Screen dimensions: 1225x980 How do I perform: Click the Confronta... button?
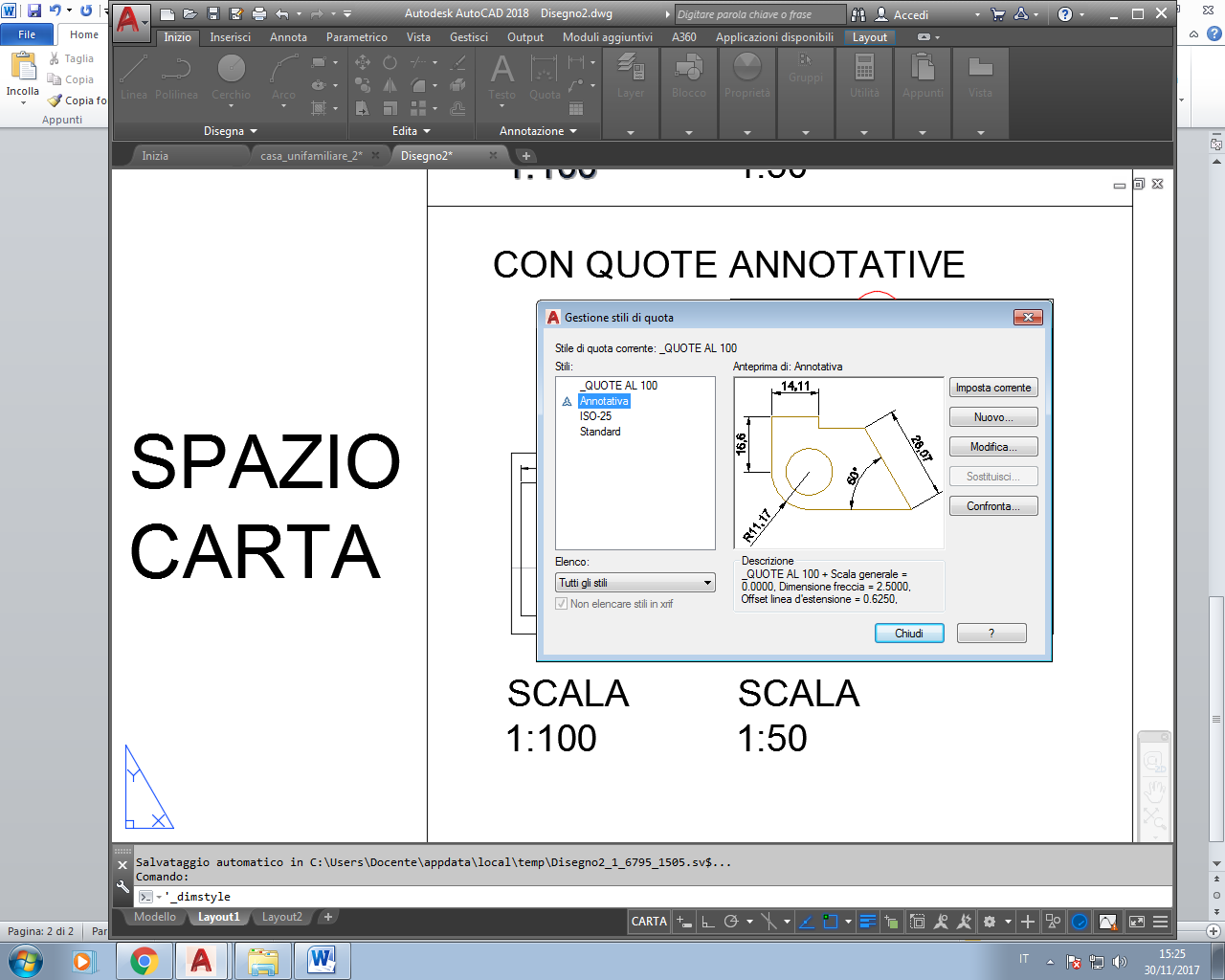pyautogui.click(x=993, y=506)
